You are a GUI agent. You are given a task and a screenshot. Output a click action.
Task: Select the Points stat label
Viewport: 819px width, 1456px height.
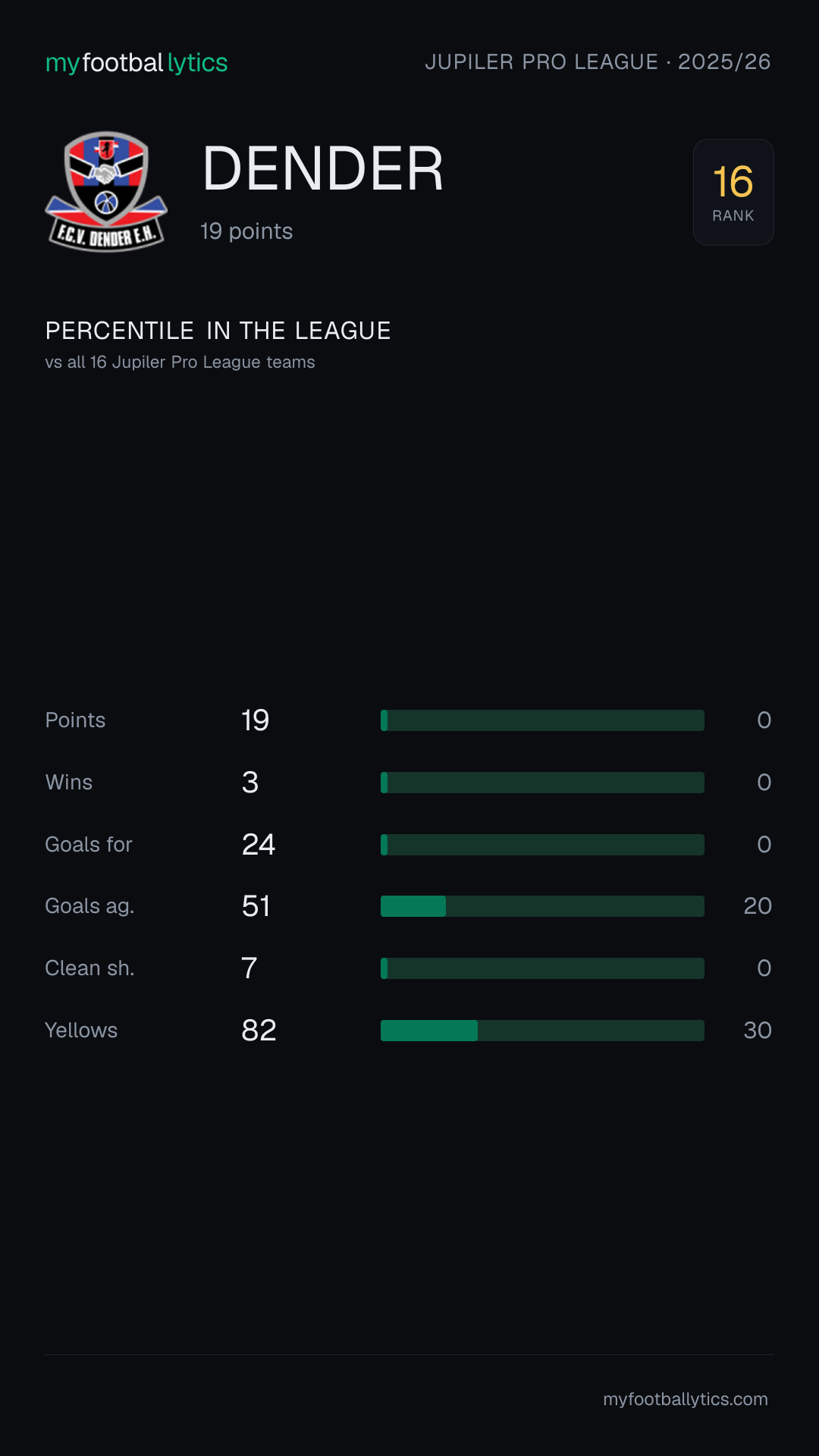(x=75, y=720)
